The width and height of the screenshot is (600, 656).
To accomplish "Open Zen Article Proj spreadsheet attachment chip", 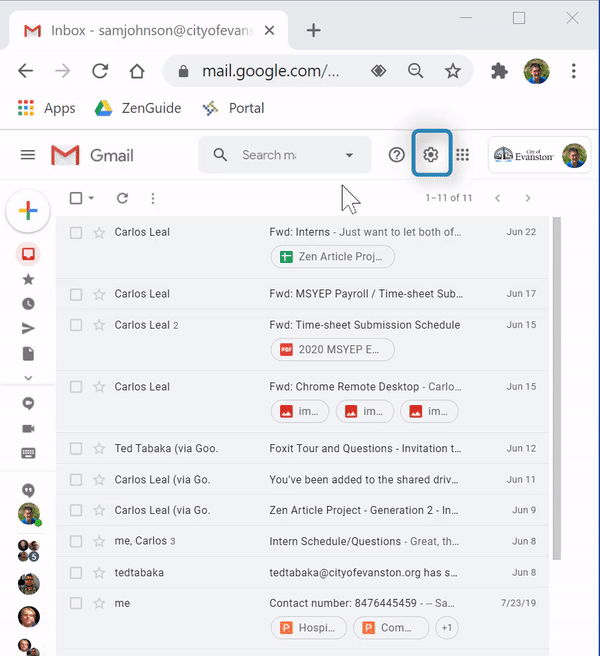I will tap(333, 256).
